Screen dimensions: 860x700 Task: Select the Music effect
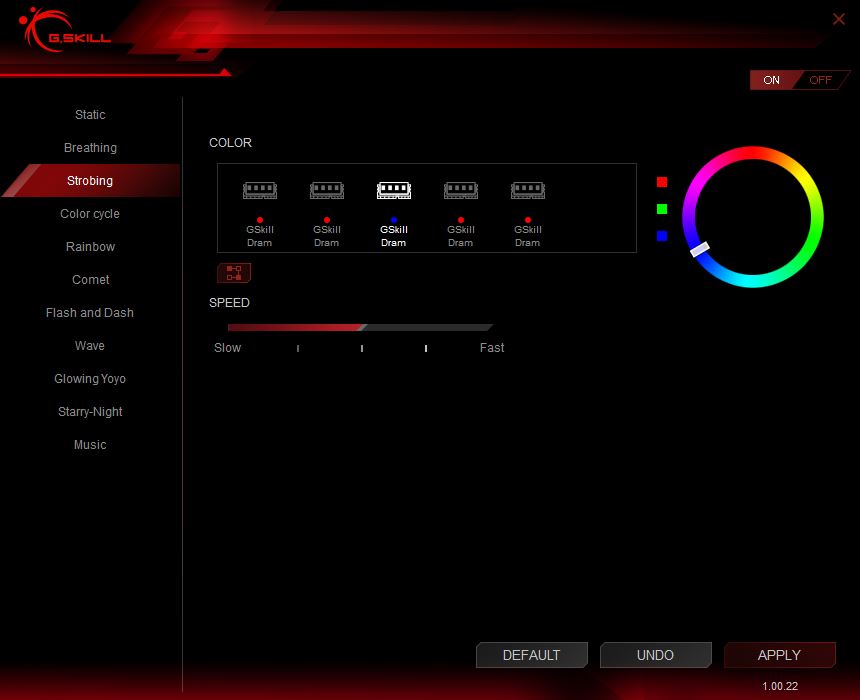[90, 444]
